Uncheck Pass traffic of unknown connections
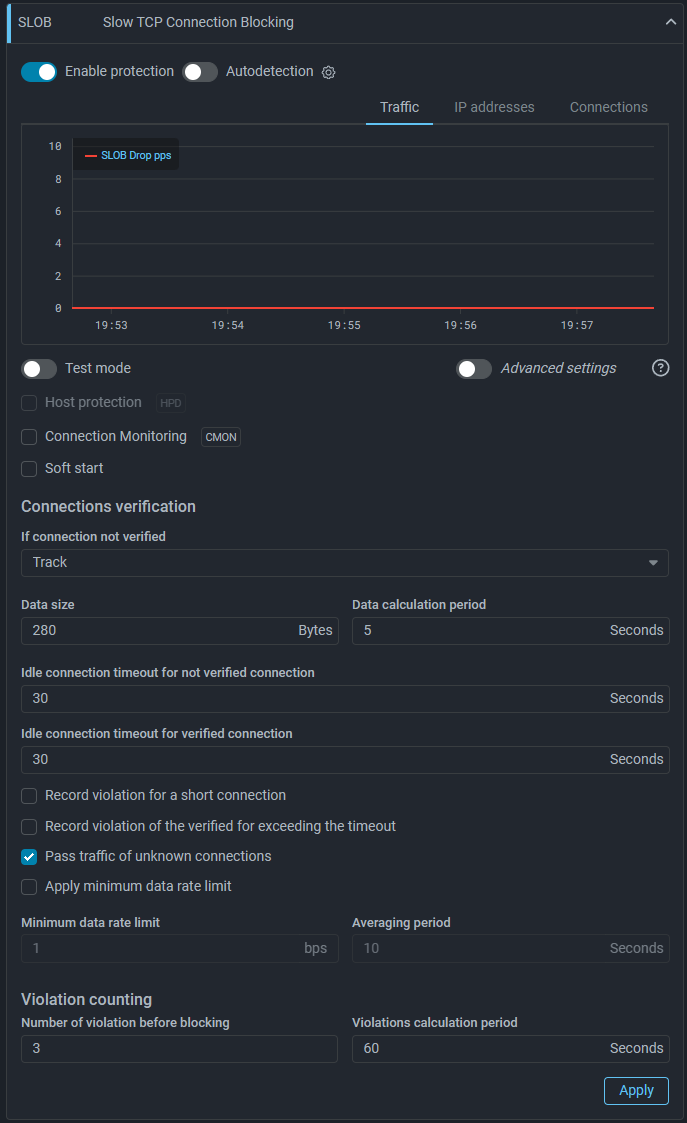Viewport: 687px width, 1123px height. point(29,857)
